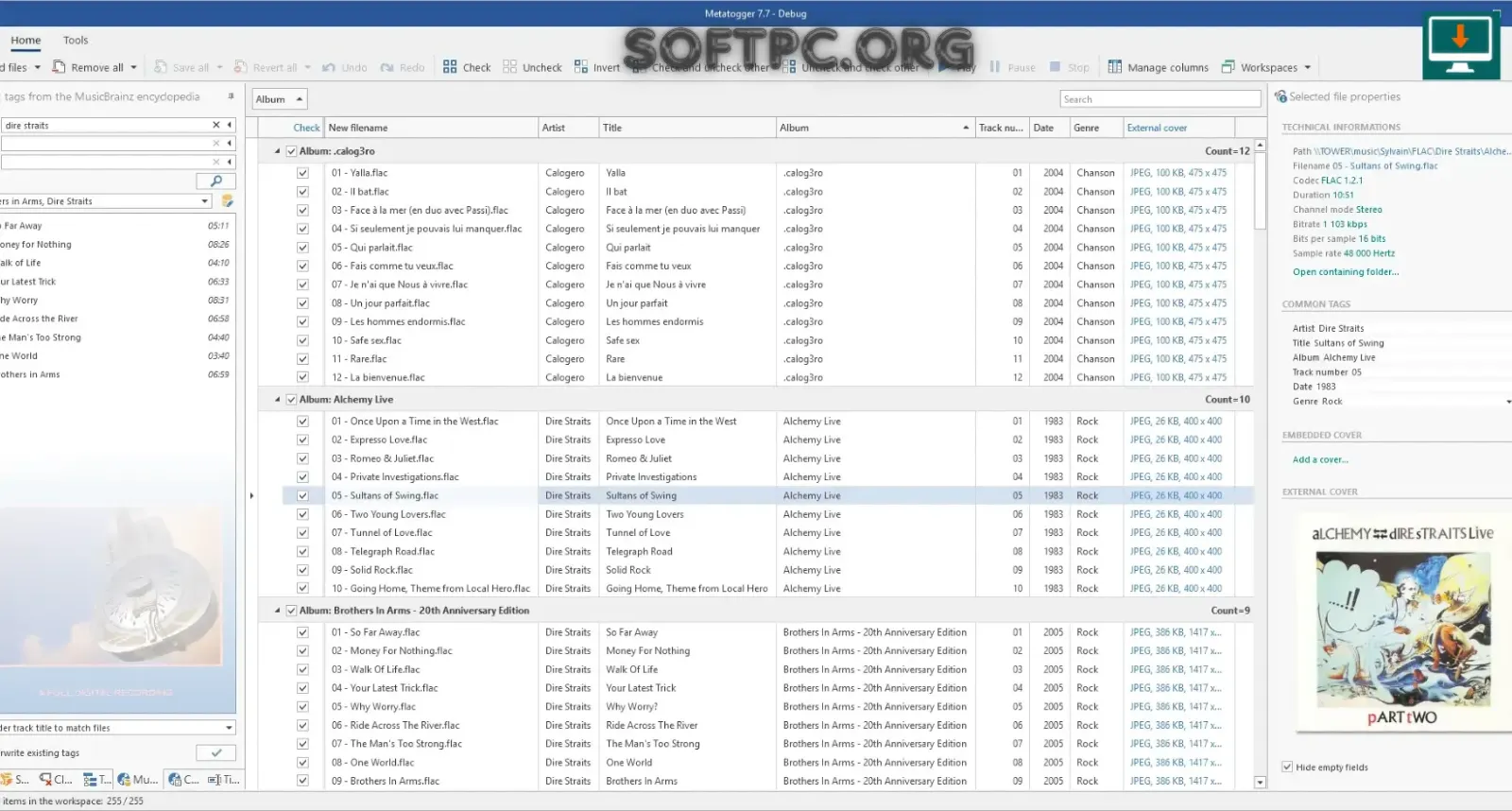Uncheck the '12 - La bienvenue.flac' checkbox

[x=302, y=377]
